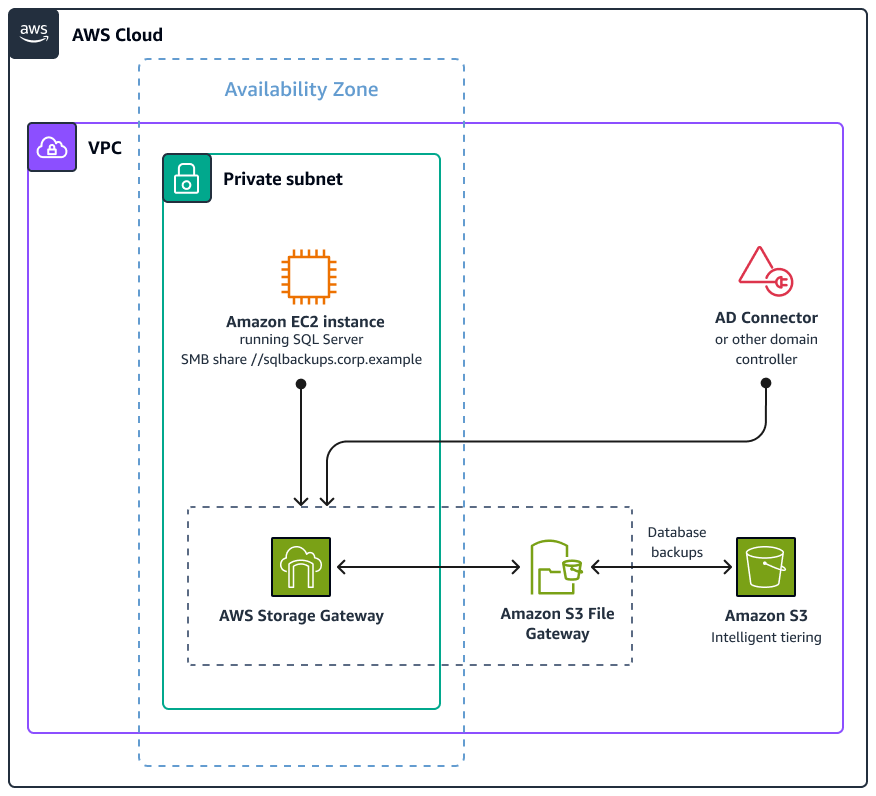Click the Amazon S3 File Gateway icon
876x796 pixels.
click(x=556, y=566)
